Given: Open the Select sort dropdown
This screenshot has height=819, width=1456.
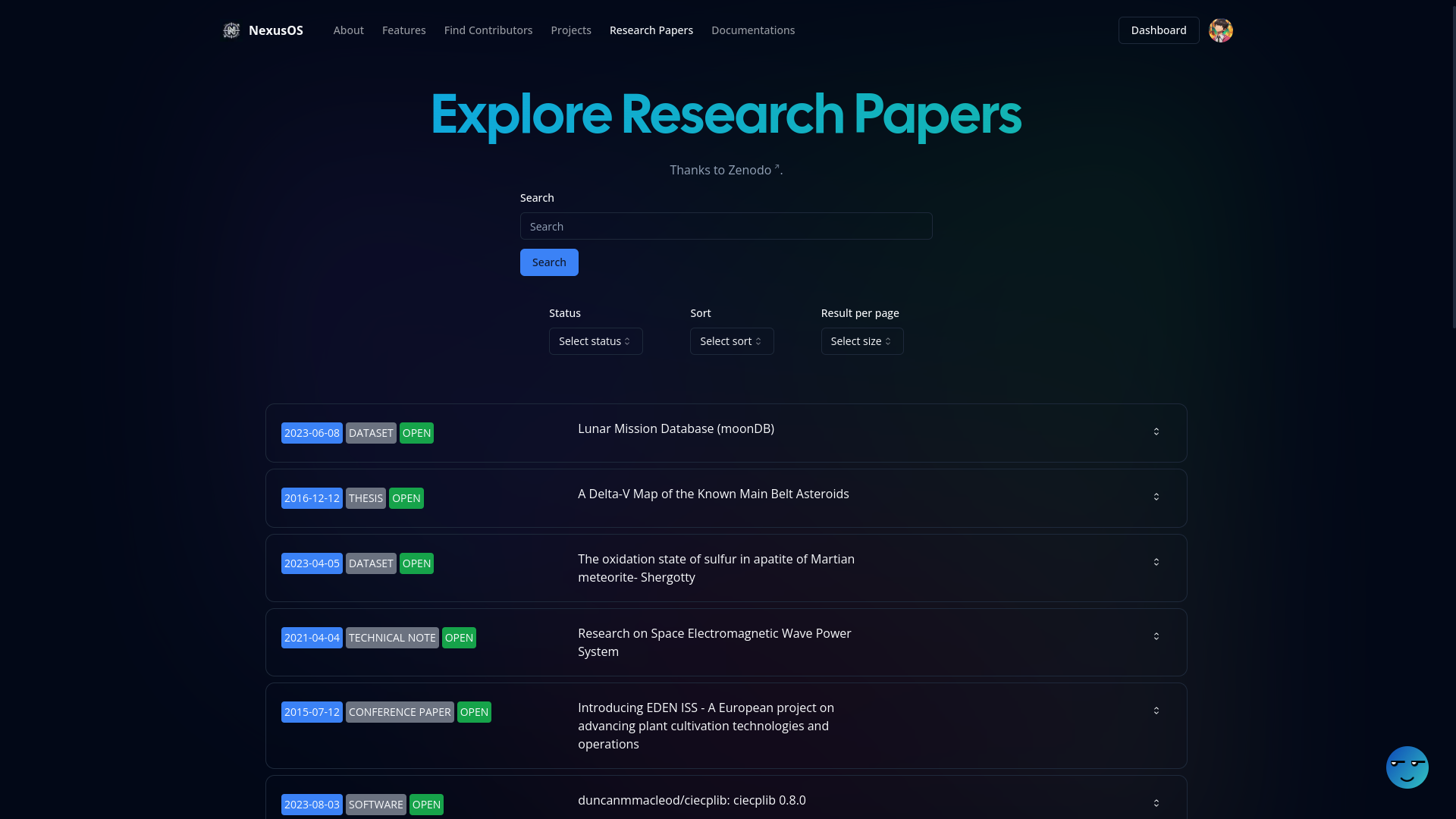Looking at the screenshot, I should pyautogui.click(x=731, y=341).
